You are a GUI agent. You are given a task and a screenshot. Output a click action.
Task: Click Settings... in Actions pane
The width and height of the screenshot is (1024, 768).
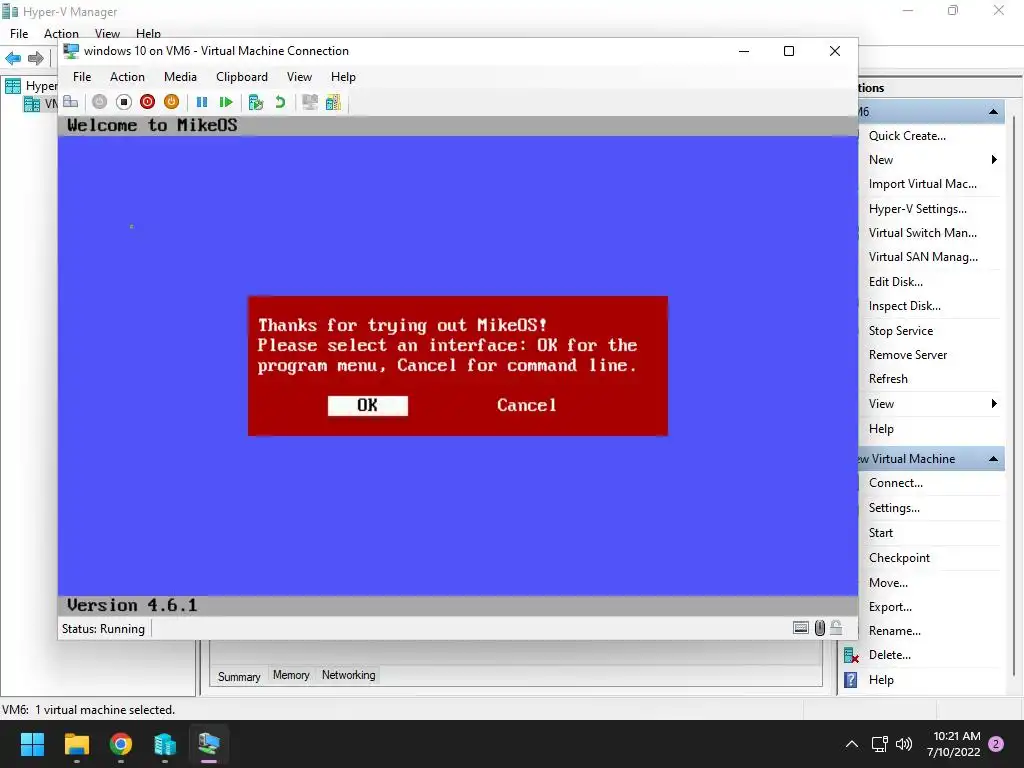coord(894,508)
